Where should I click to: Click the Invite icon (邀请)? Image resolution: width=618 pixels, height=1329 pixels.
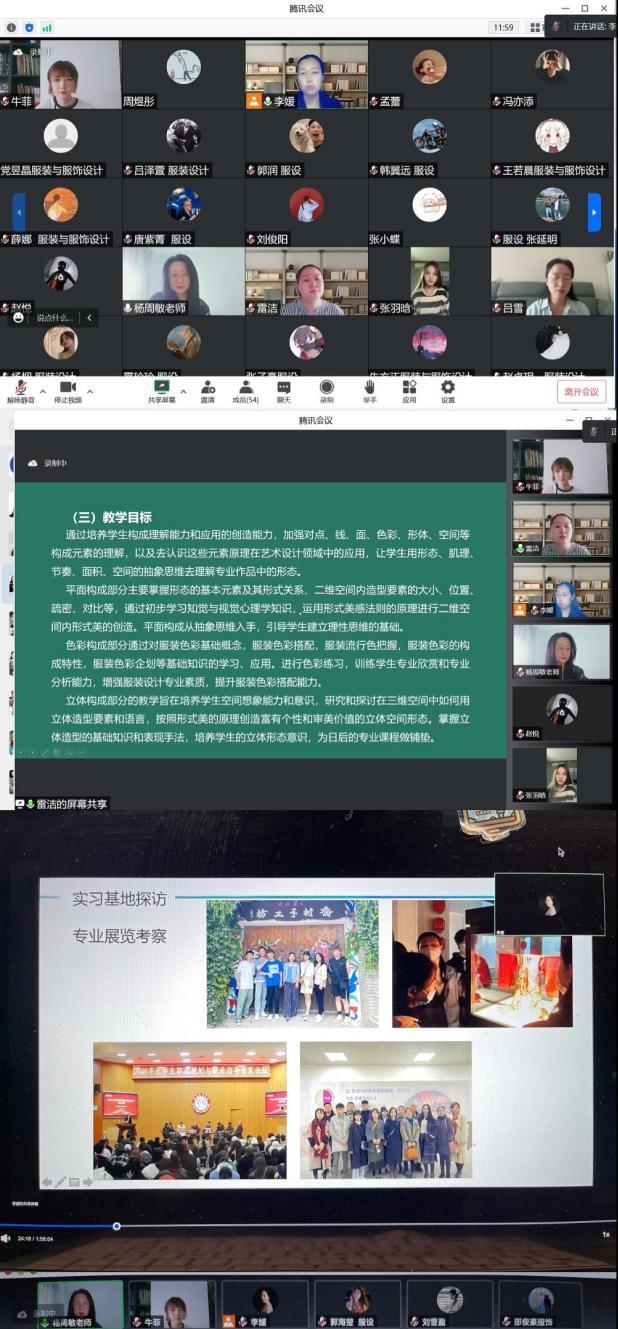point(207,388)
